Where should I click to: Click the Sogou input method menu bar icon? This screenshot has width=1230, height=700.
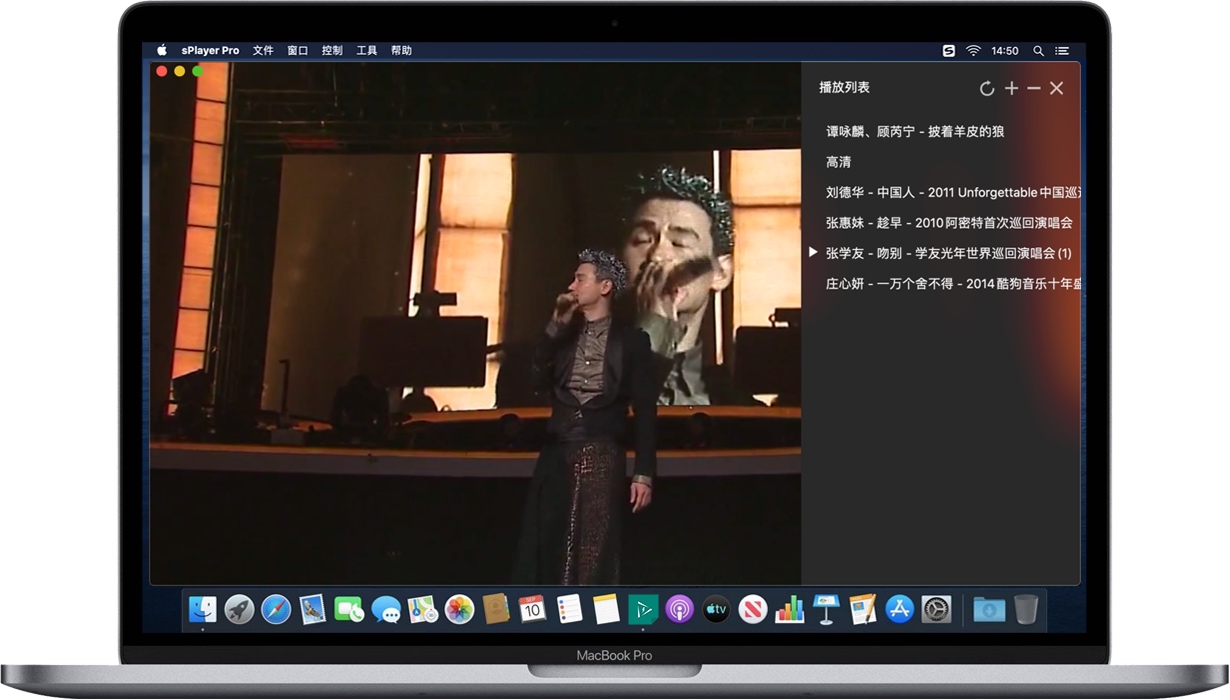(948, 51)
